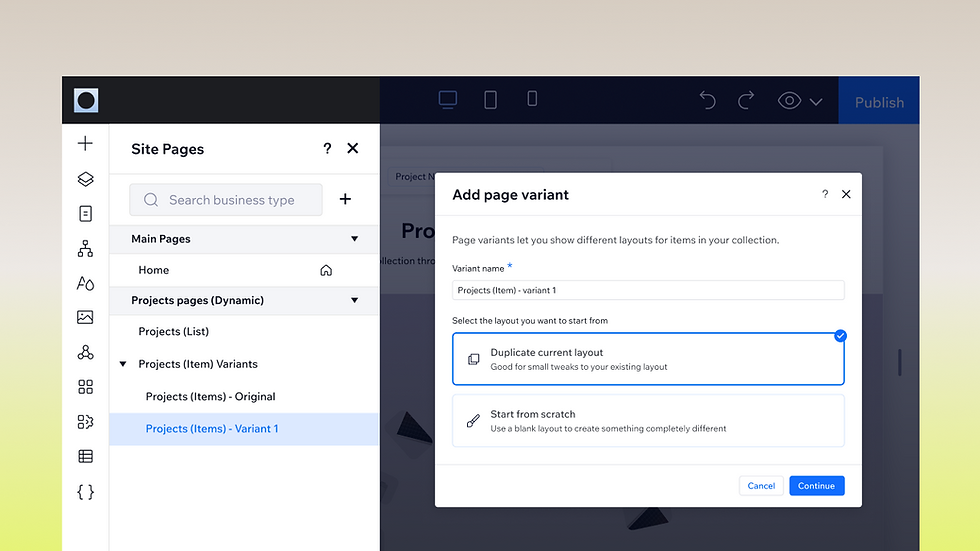This screenshot has width=980, height=551.
Task: Open the Media image icon in sidebar
Action: pyautogui.click(x=85, y=317)
